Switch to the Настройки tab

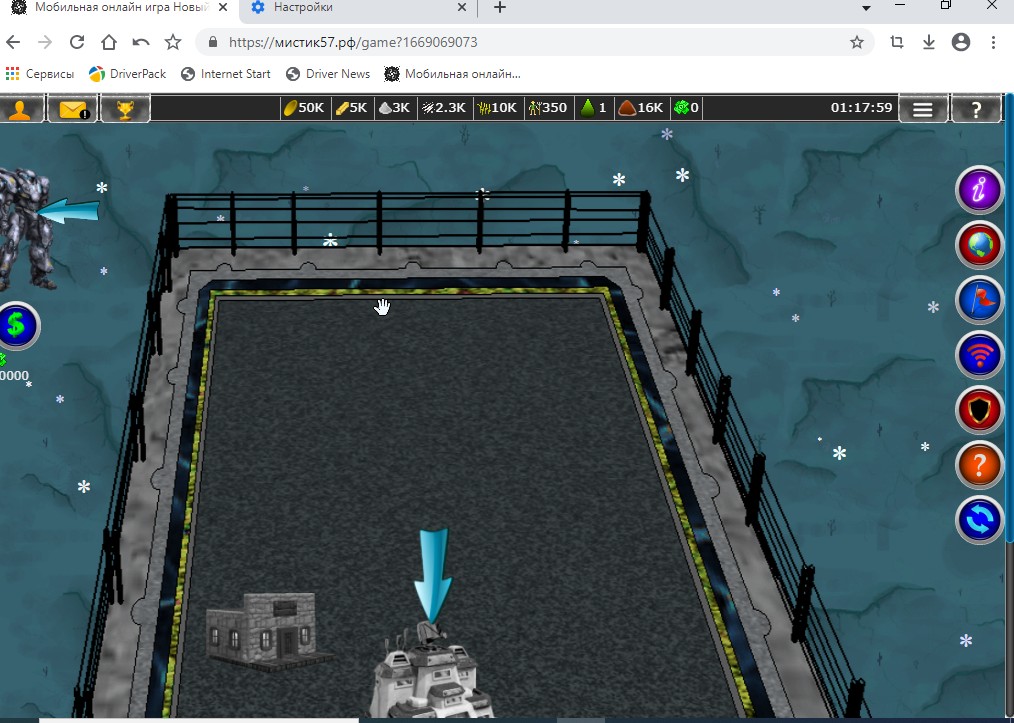click(355, 8)
